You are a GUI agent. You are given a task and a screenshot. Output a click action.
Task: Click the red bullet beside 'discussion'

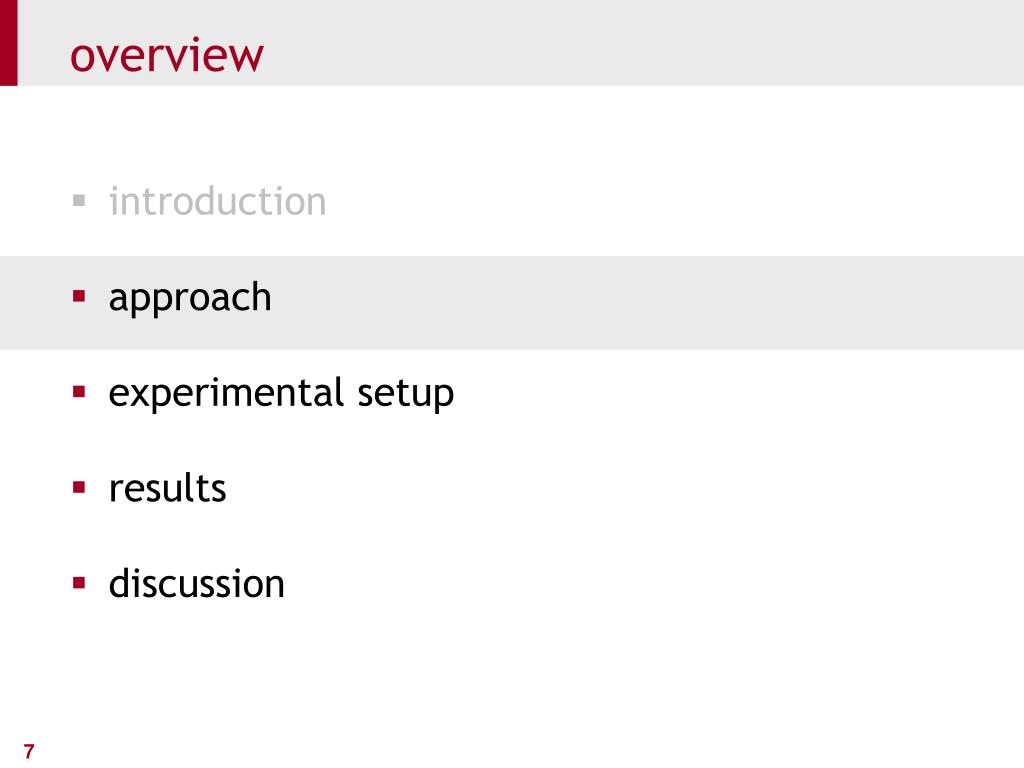[x=79, y=583]
